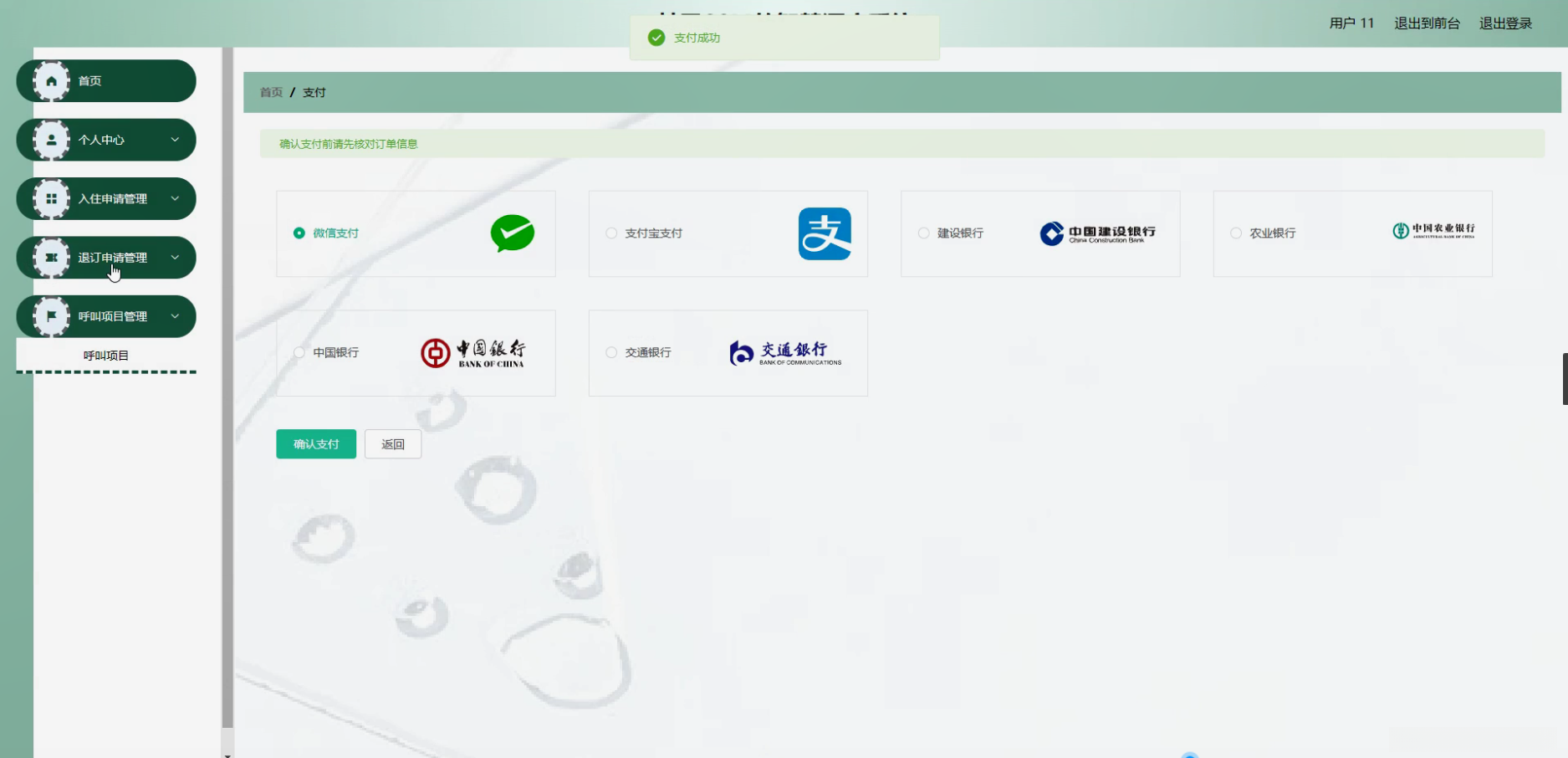Click the 确认支付前请先核对订单信息 notice text
Screen dimensions: 1568x758
pyautogui.click(x=349, y=144)
